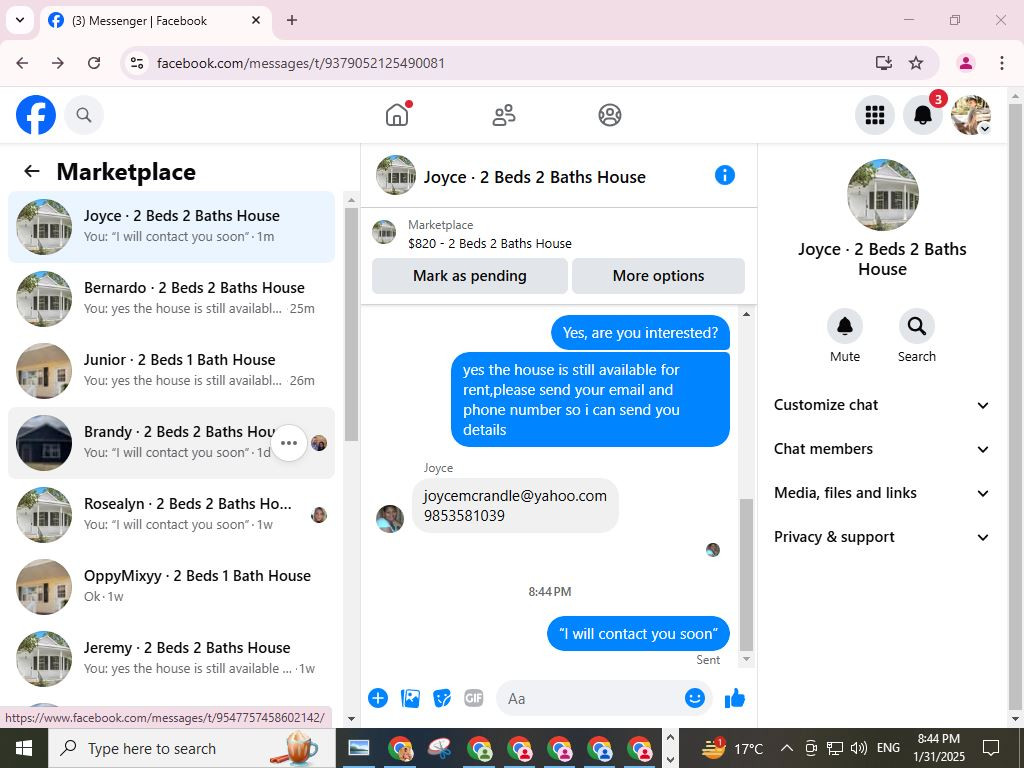The width and height of the screenshot is (1024, 768).
Task: Click Mark as pending button
Action: click(x=470, y=276)
